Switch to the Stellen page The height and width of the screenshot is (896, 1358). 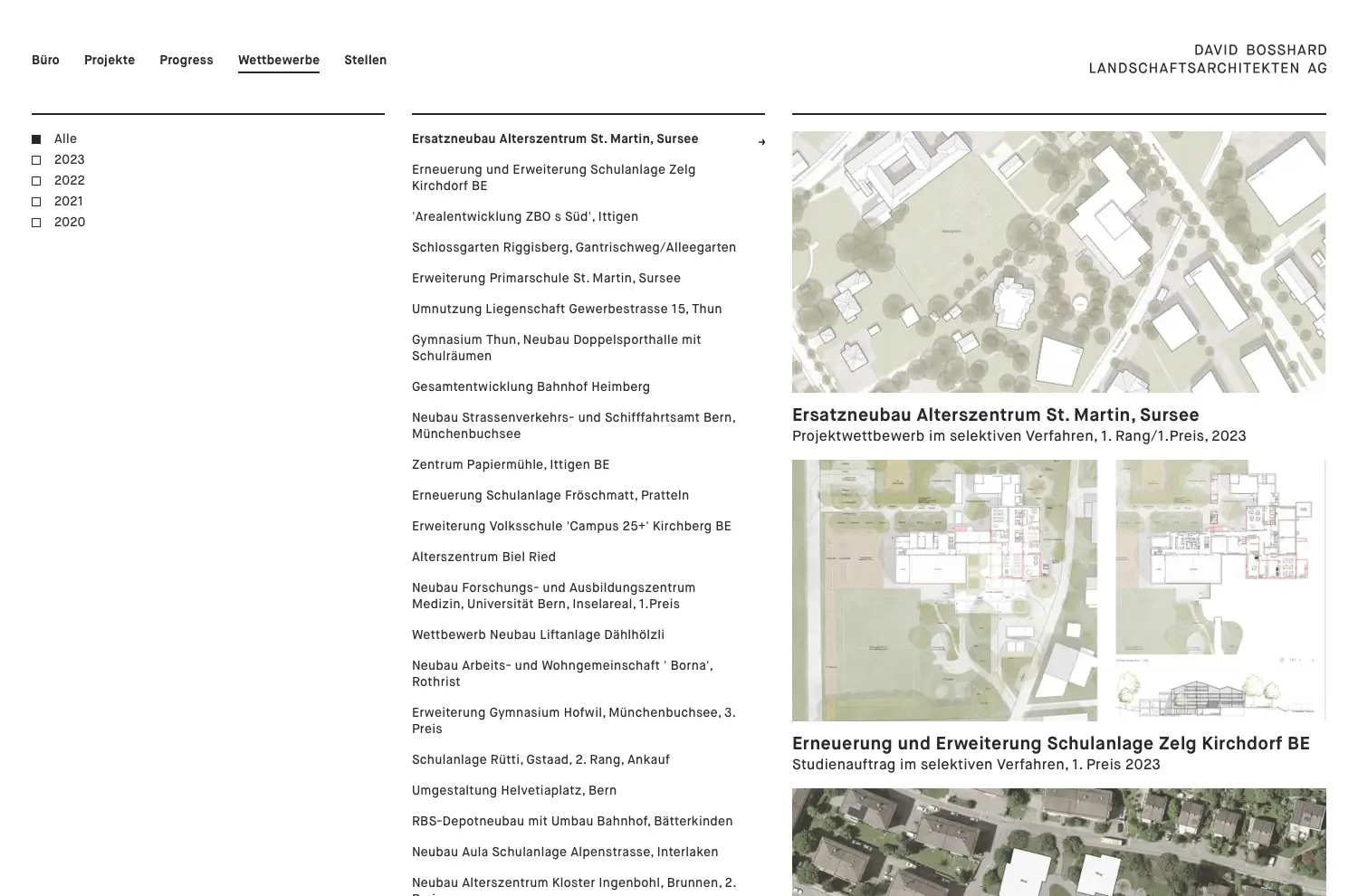pos(365,61)
